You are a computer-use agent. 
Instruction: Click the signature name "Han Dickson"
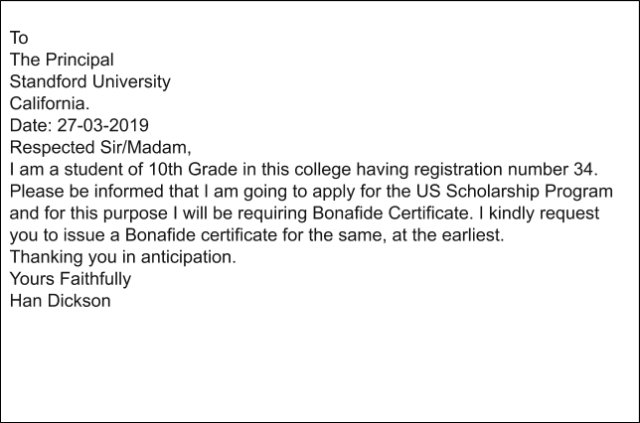[x=60, y=300]
